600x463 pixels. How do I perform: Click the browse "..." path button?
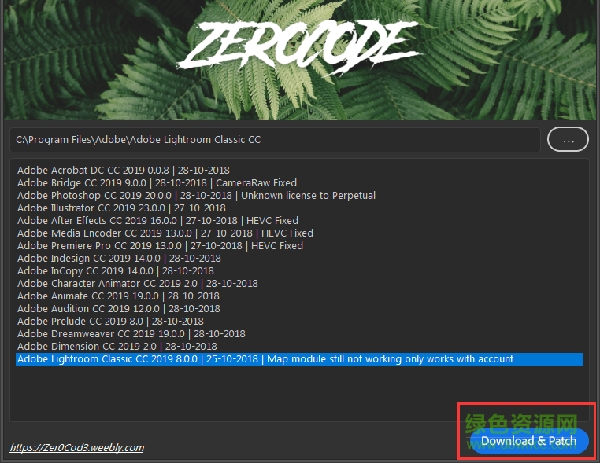(x=568, y=140)
